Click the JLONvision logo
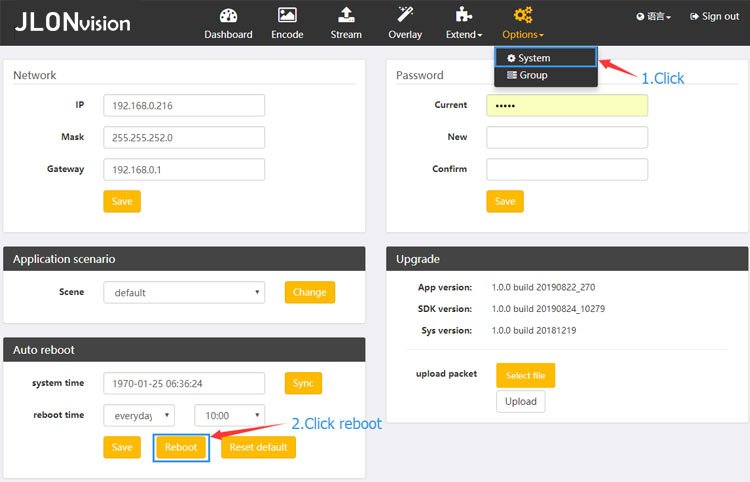Image resolution: width=750 pixels, height=482 pixels. (x=72, y=22)
